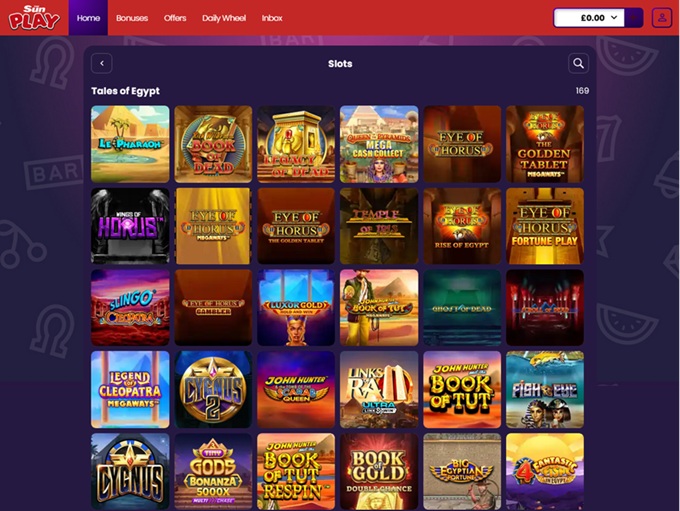The width and height of the screenshot is (680, 511).
Task: Open the user account profile icon
Action: point(662,18)
